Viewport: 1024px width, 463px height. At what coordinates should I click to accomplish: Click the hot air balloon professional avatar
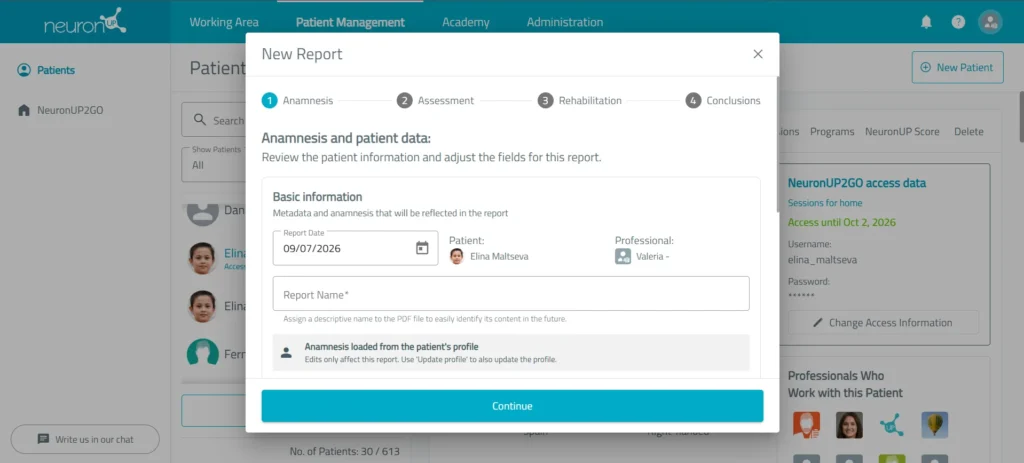(x=935, y=424)
